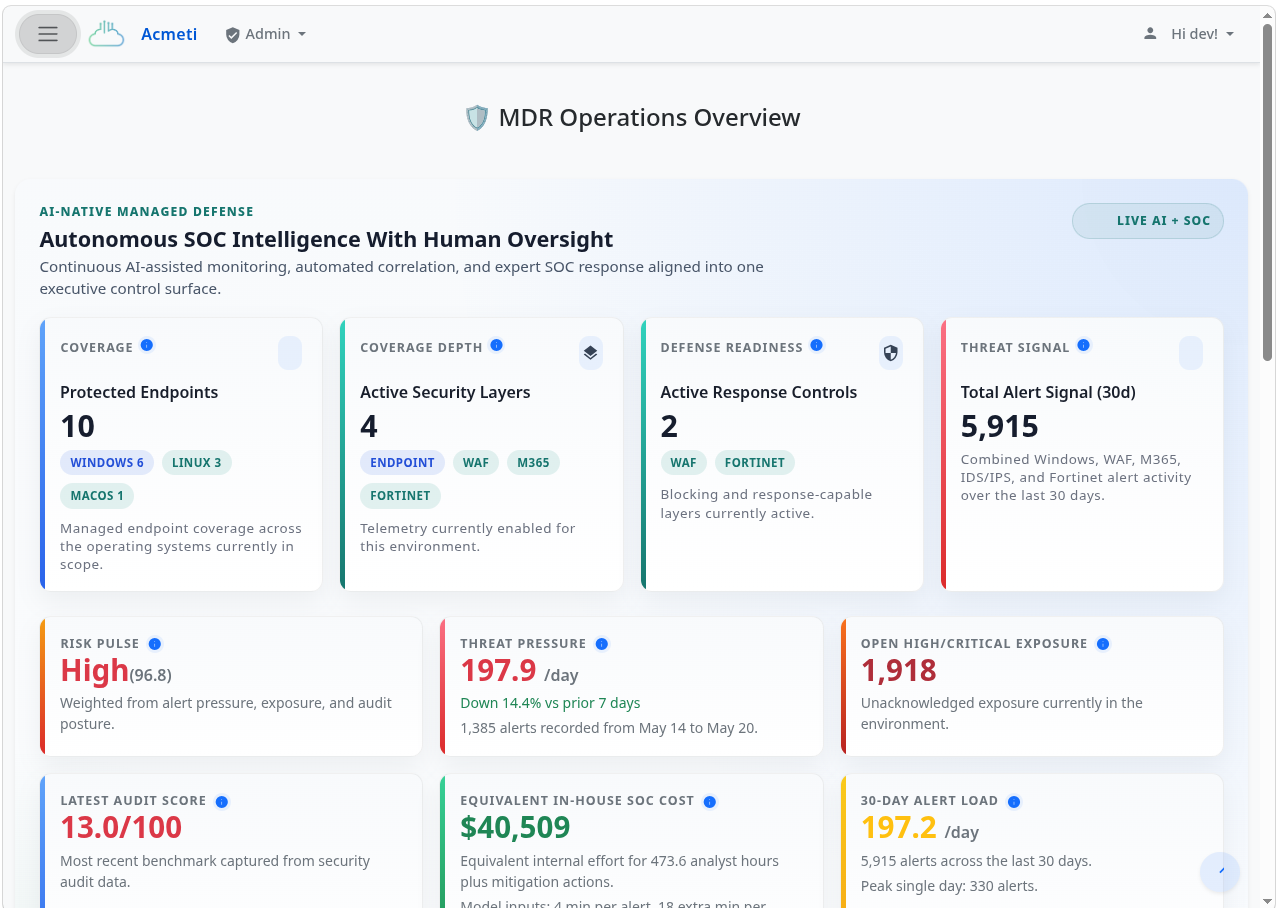Viewport: 1276px width, 908px height.
Task: Click the Threat Signal card corner icon
Action: [x=1191, y=353]
